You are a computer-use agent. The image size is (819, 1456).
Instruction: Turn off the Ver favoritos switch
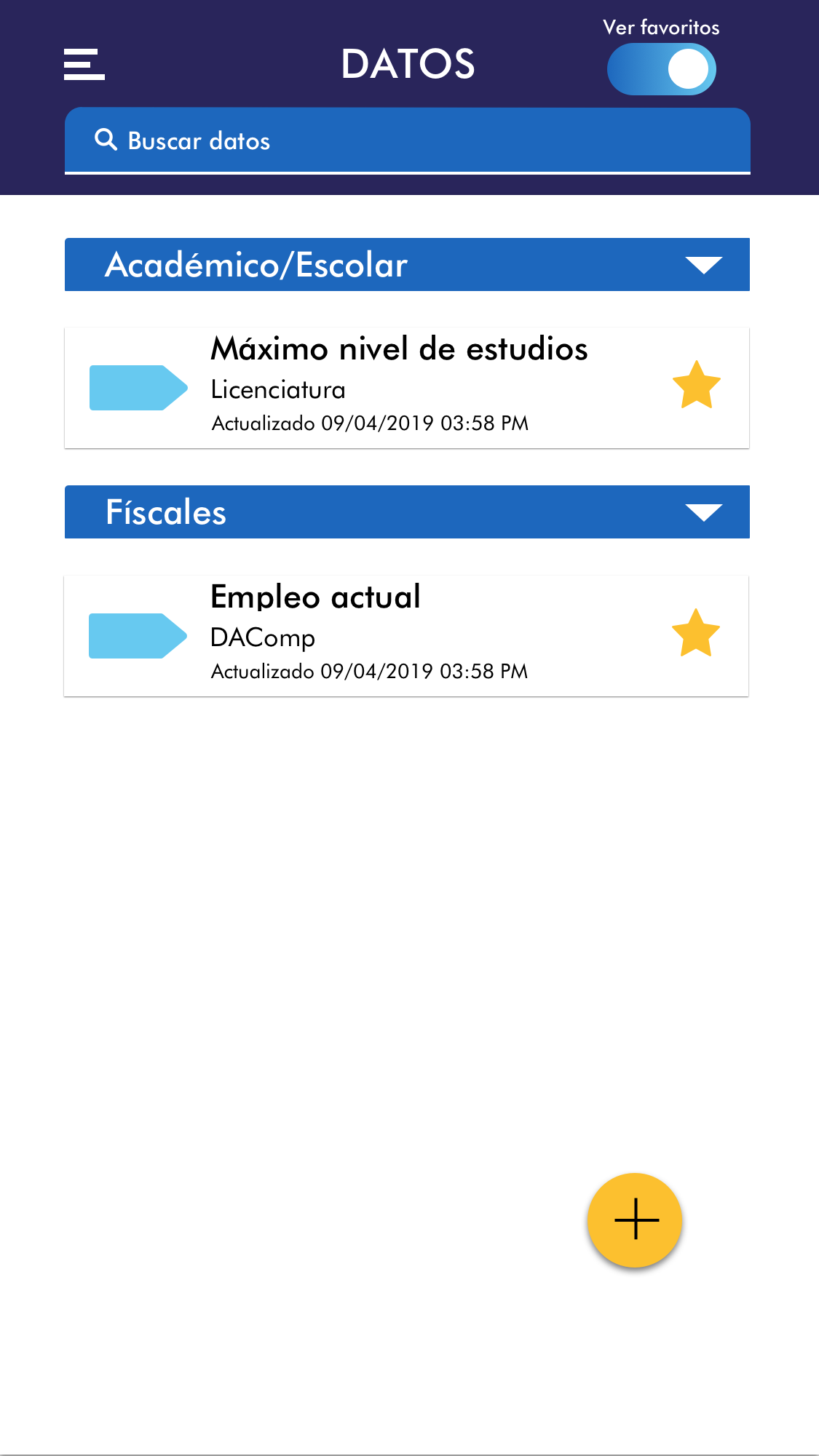click(x=662, y=70)
